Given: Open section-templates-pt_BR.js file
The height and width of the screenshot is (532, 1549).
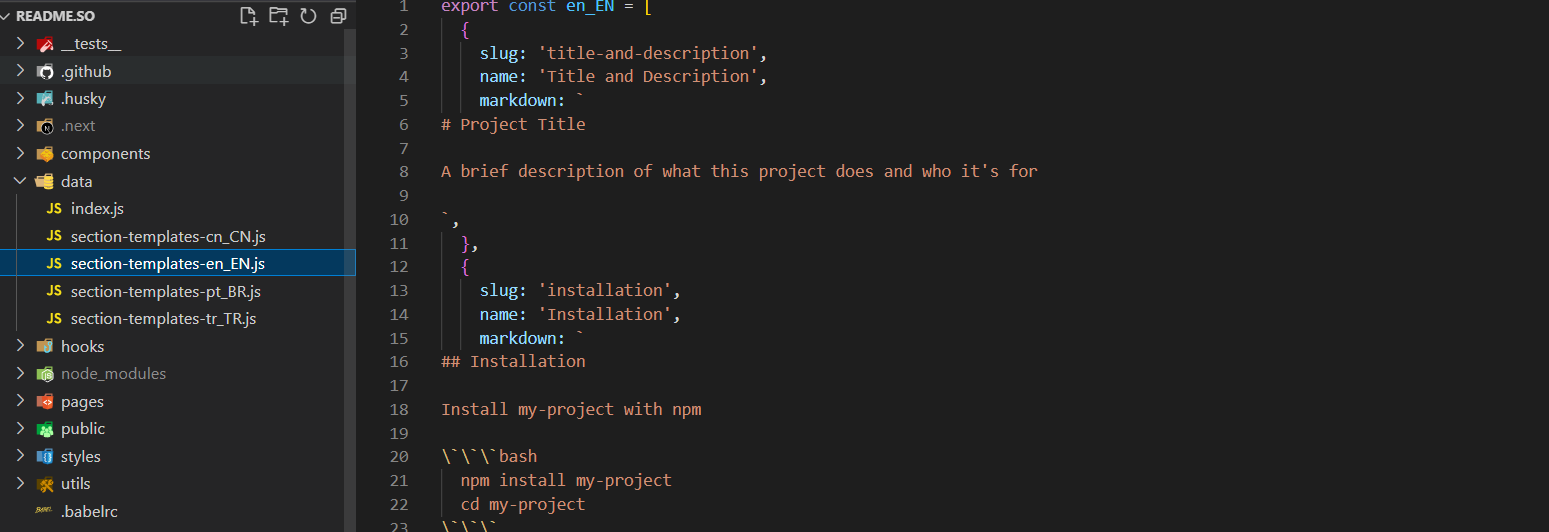Looking at the screenshot, I should 165,292.
